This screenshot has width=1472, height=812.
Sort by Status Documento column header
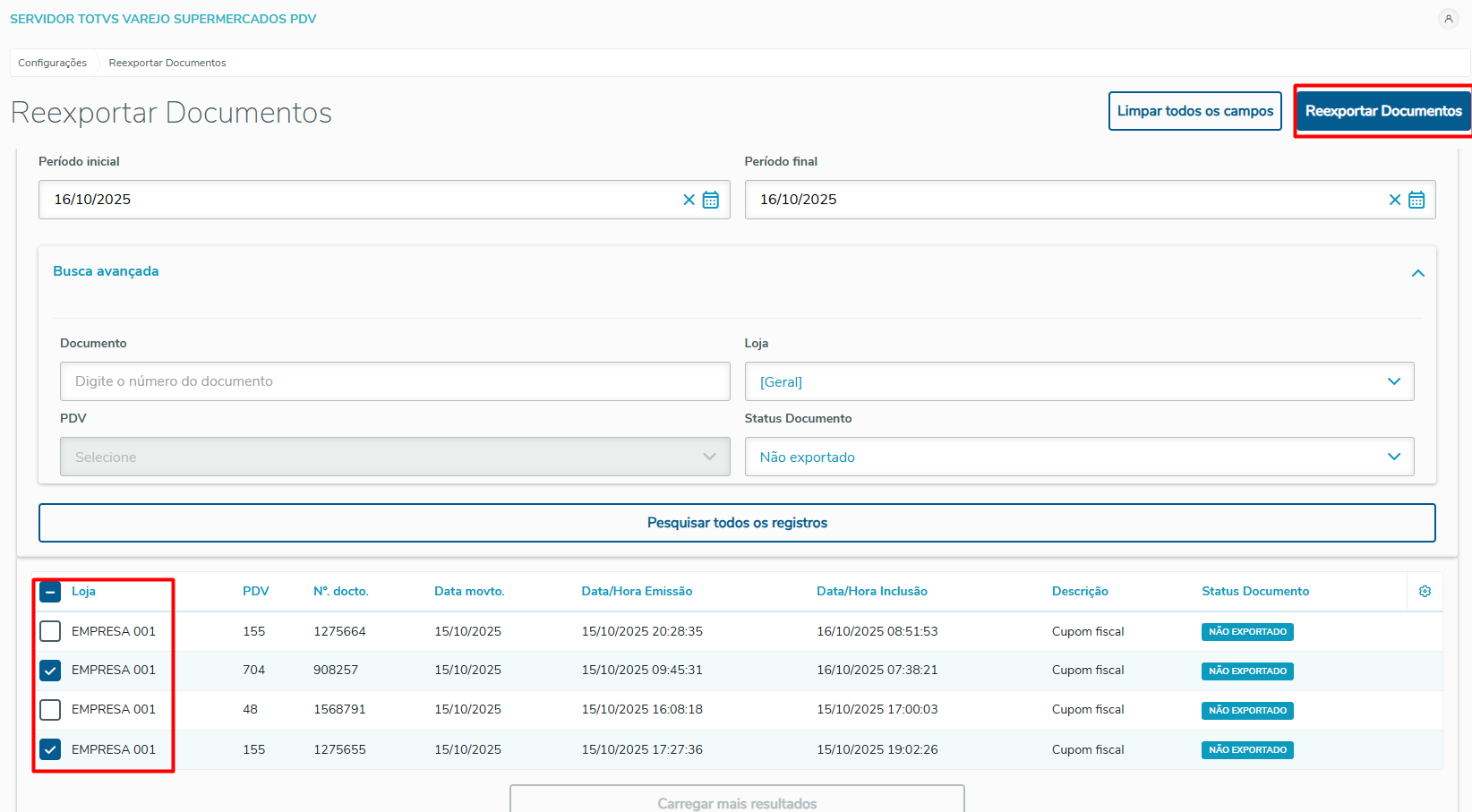[1255, 591]
